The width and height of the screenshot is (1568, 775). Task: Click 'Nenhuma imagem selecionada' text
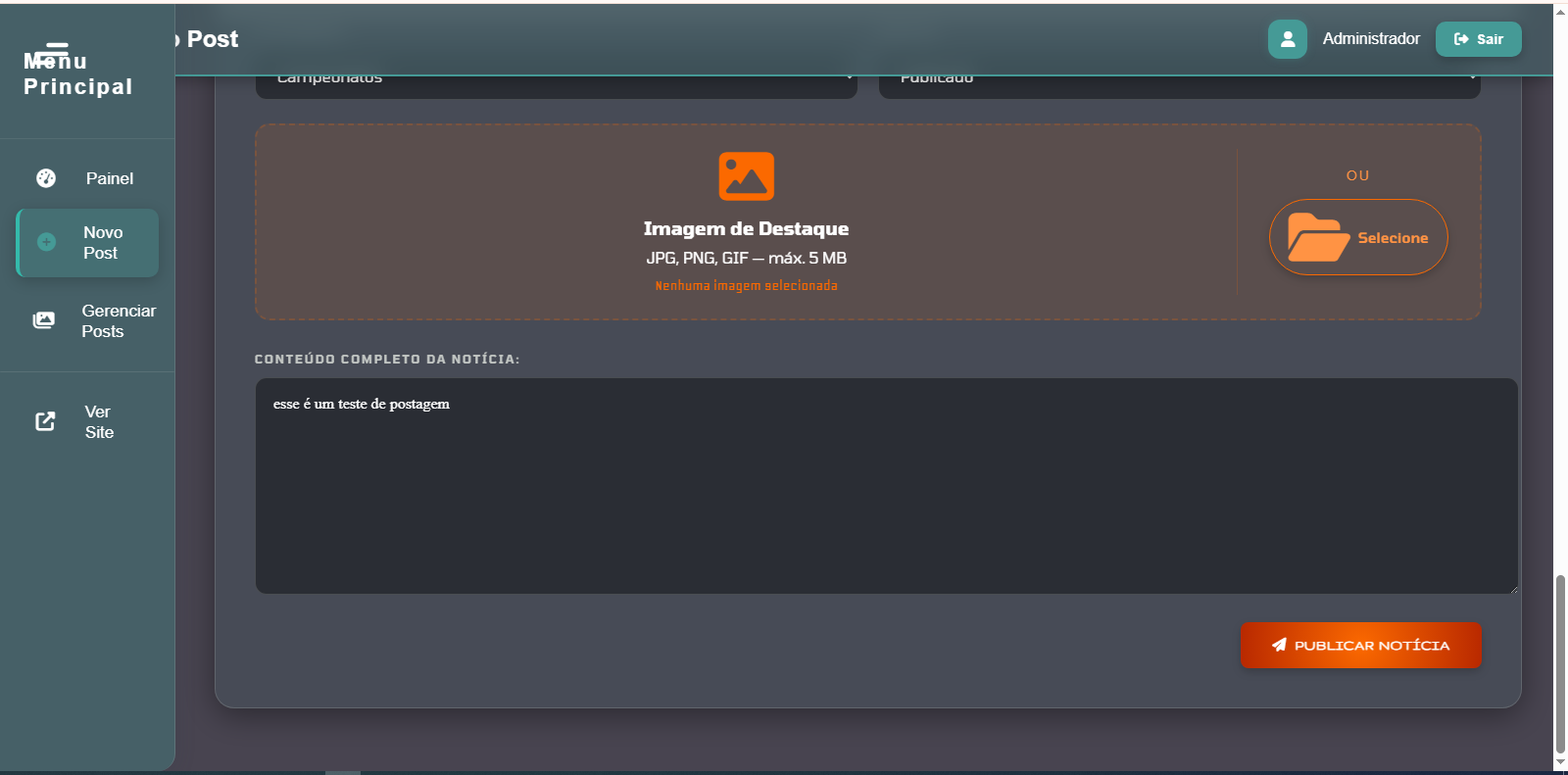click(747, 286)
